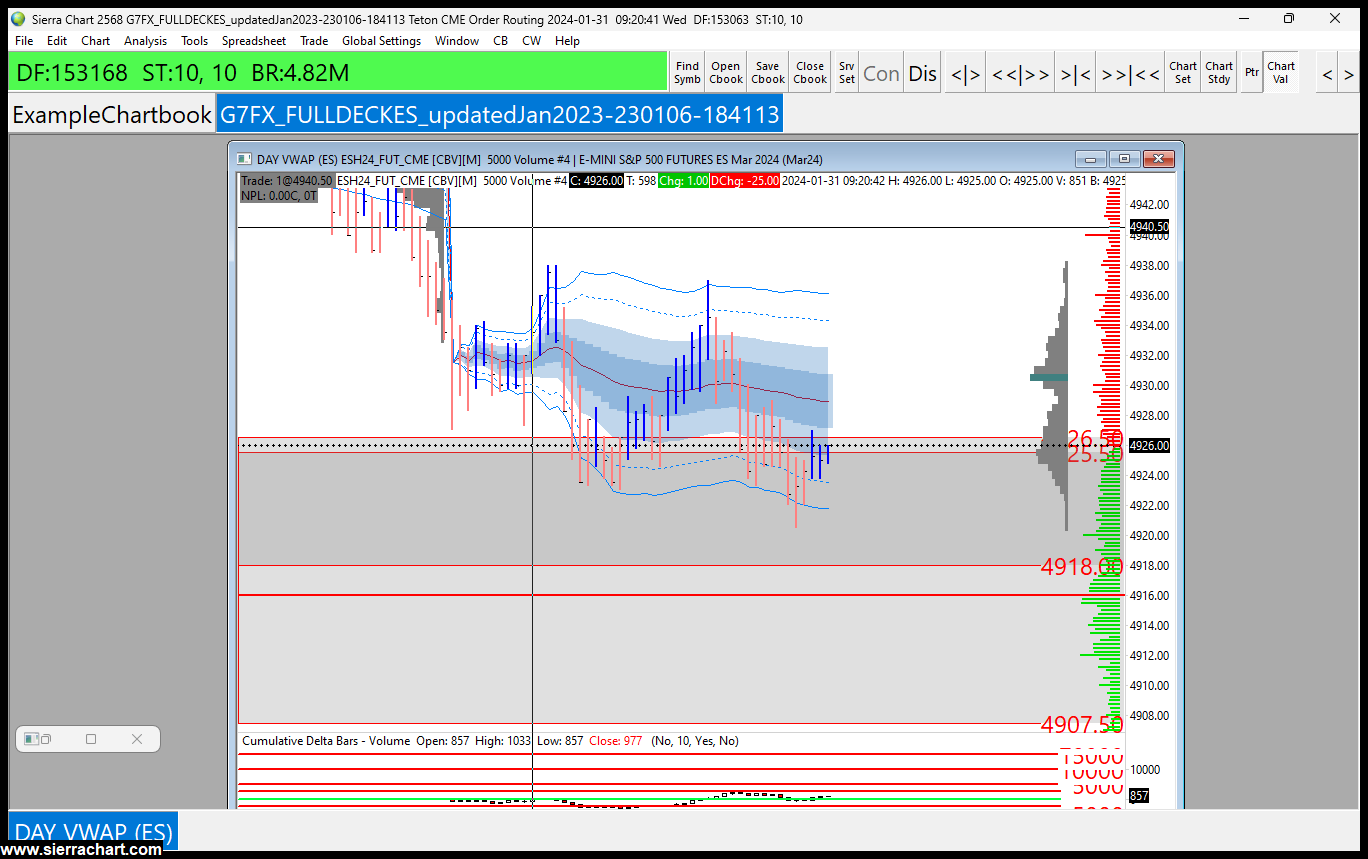
Task: Click the Find Symb toolbar button
Action: 687,73
